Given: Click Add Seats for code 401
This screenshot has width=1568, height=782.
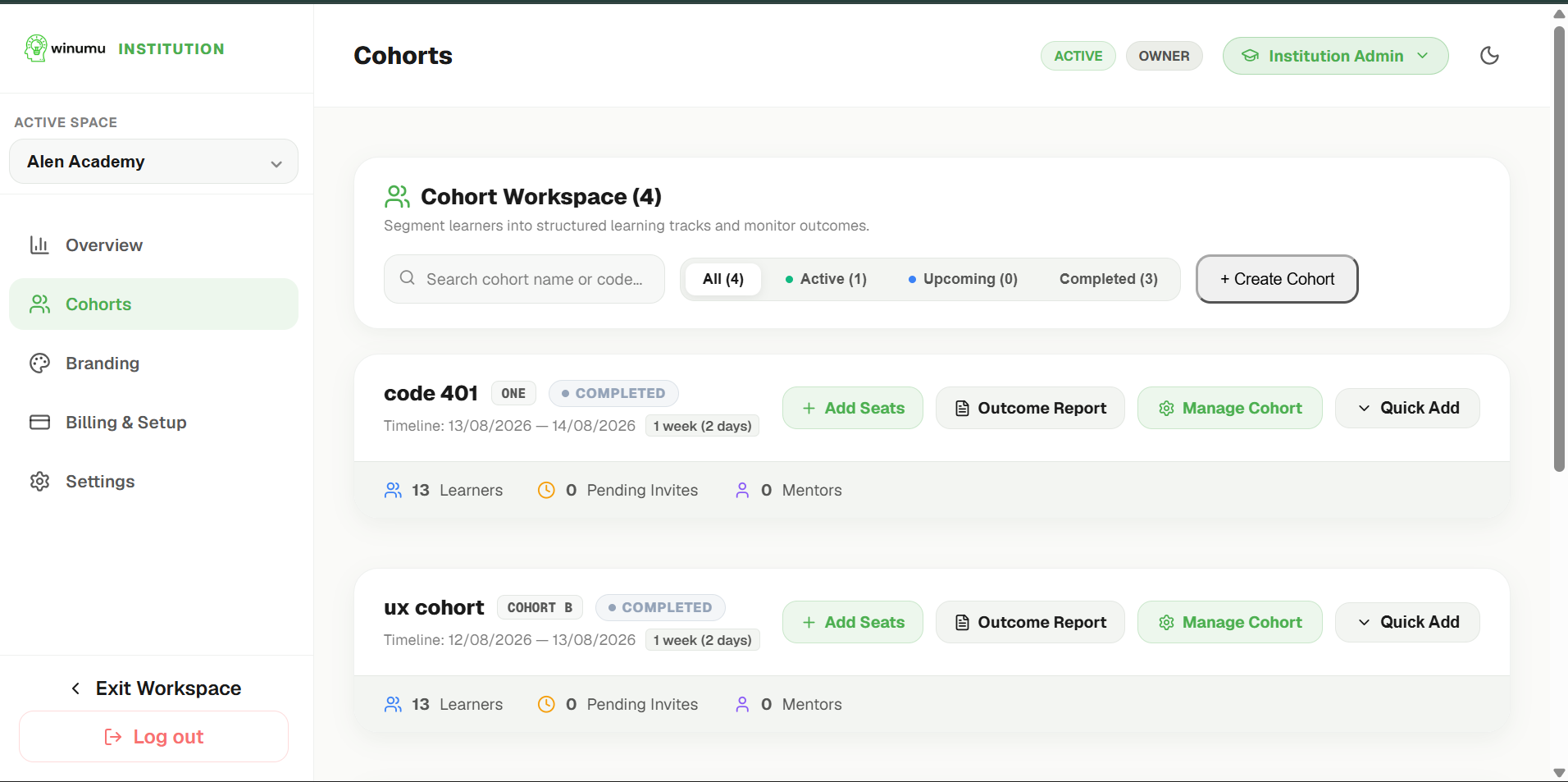Looking at the screenshot, I should (852, 408).
